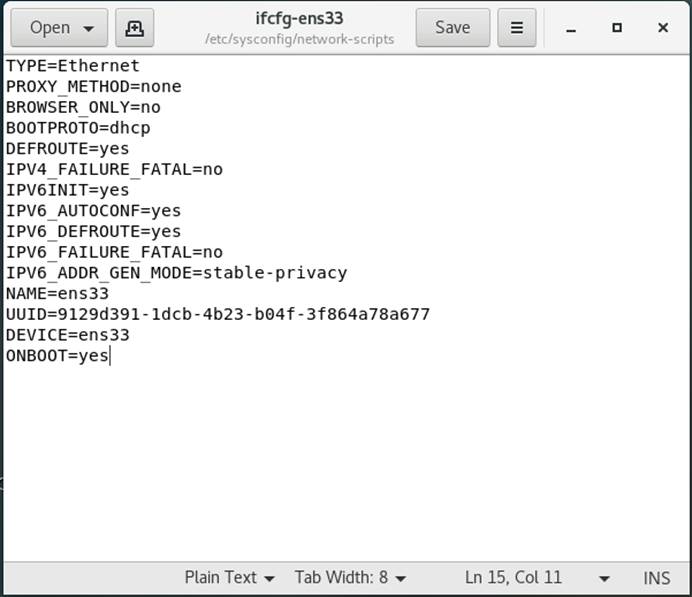Maximize the gedit window
This screenshot has height=597, width=692.
coord(617,28)
